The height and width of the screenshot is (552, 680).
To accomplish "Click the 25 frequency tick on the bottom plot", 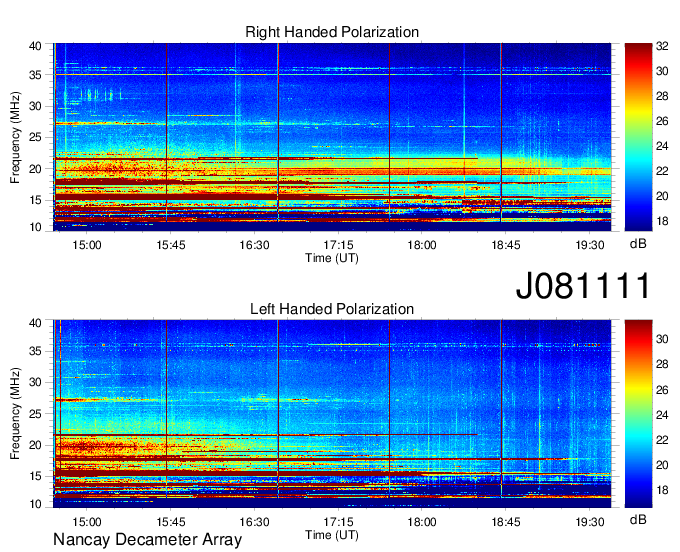I will click(x=35, y=414).
